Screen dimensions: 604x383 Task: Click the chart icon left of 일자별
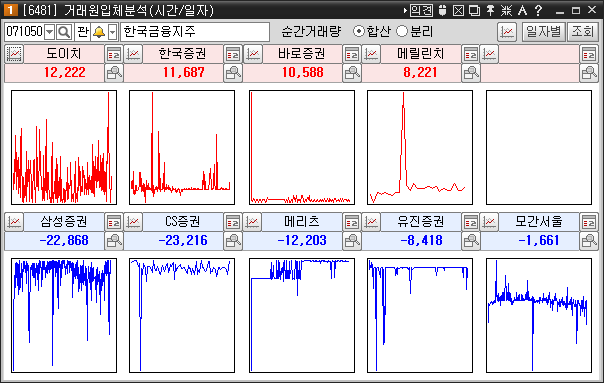click(x=507, y=32)
